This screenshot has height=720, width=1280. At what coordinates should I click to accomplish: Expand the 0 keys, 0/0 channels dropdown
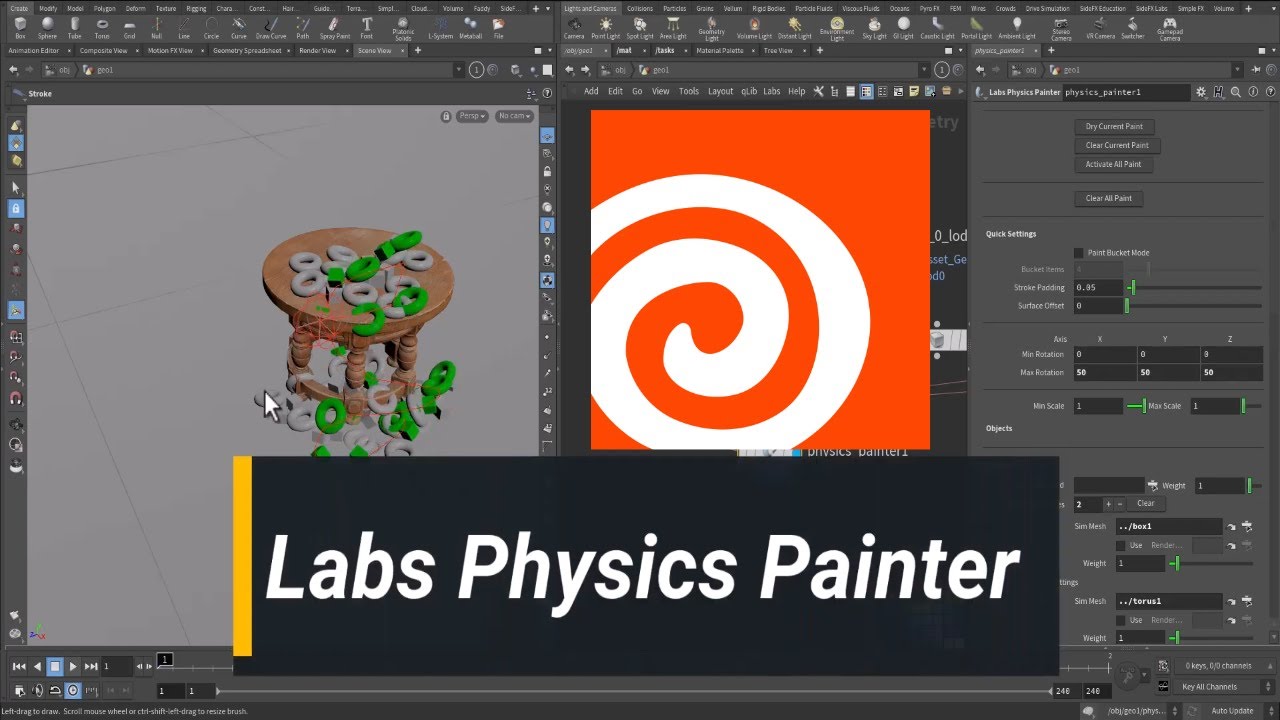click(1224, 666)
